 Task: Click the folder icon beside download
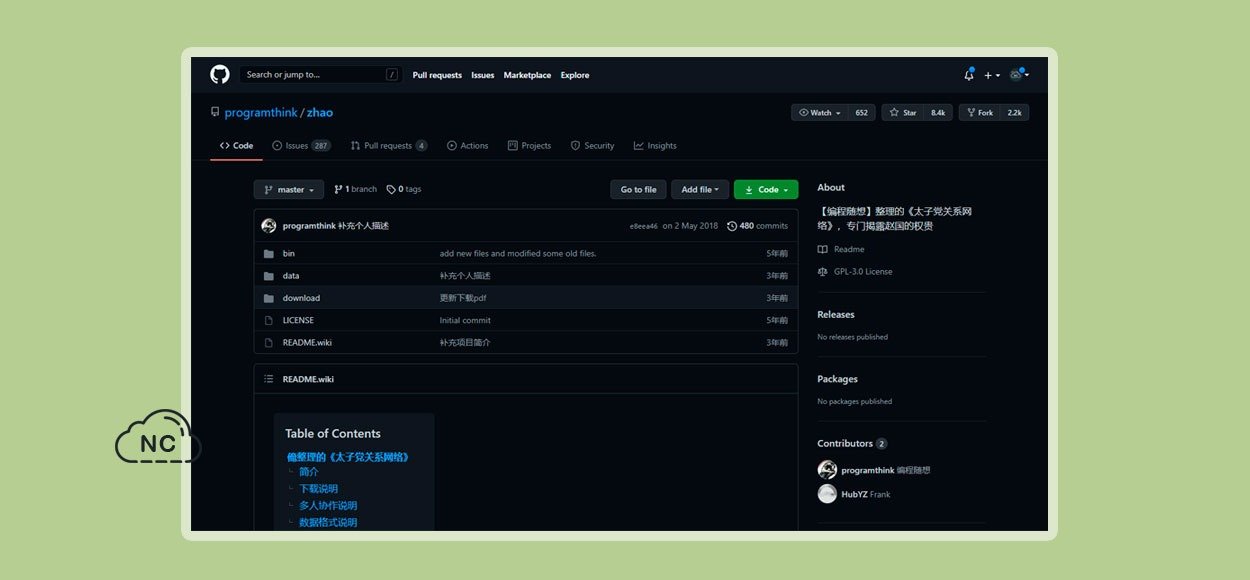(268, 298)
